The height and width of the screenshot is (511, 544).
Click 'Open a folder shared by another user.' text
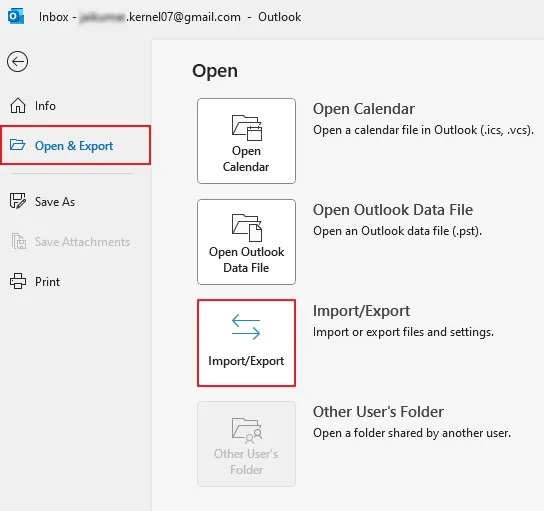click(x=412, y=433)
